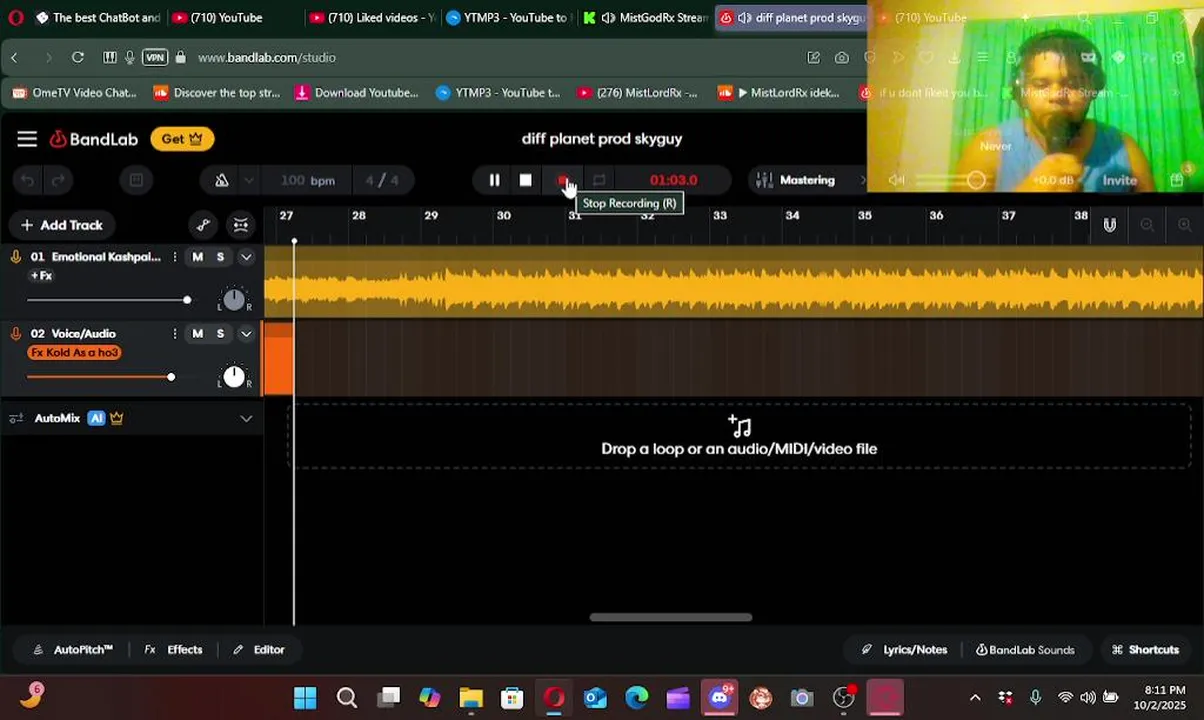The height and width of the screenshot is (720, 1204).
Task: Undo the last action
Action: coord(28,180)
